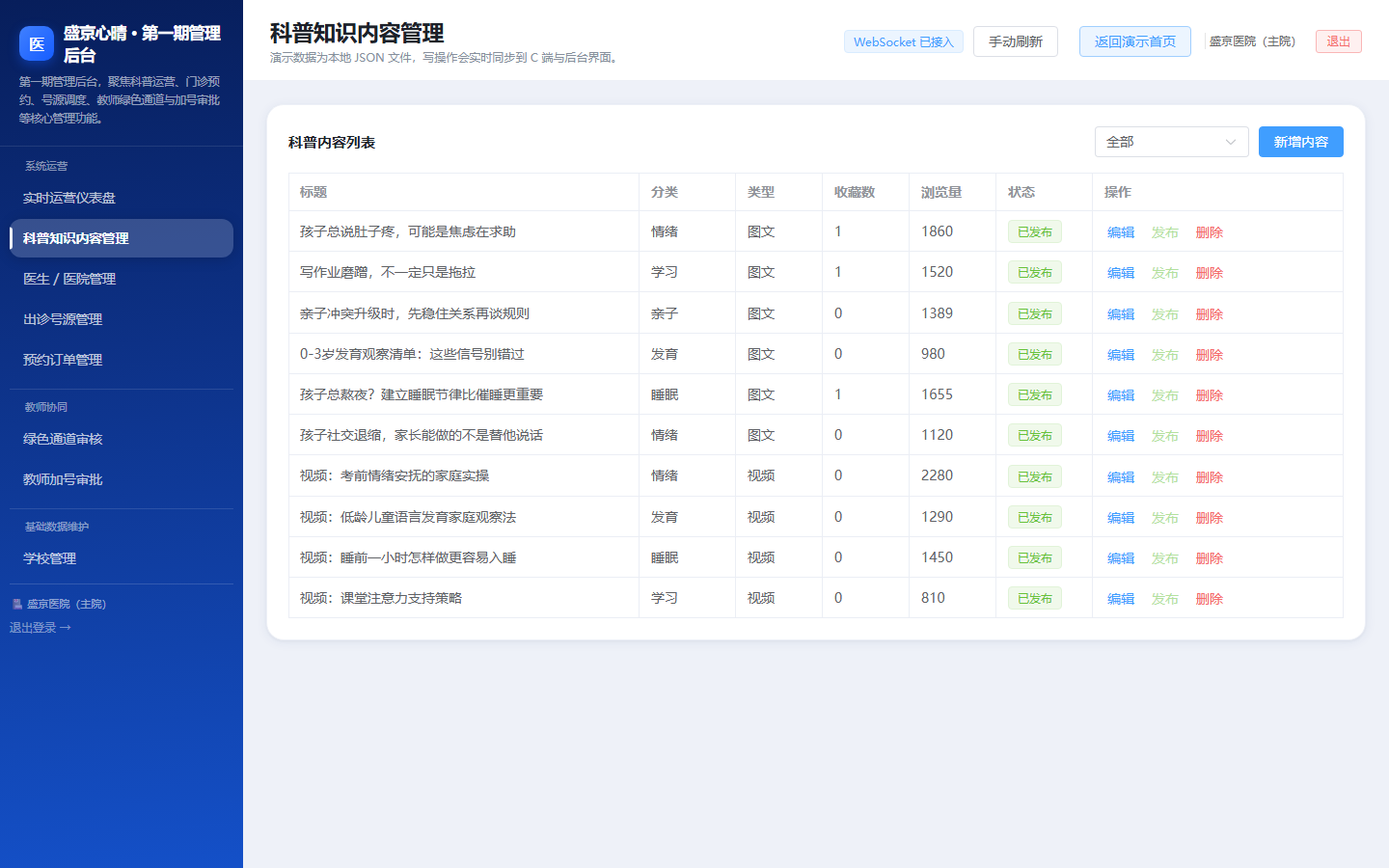Go to the 学校管理 menu item
This screenshot has height=868, width=1389.
[122, 558]
